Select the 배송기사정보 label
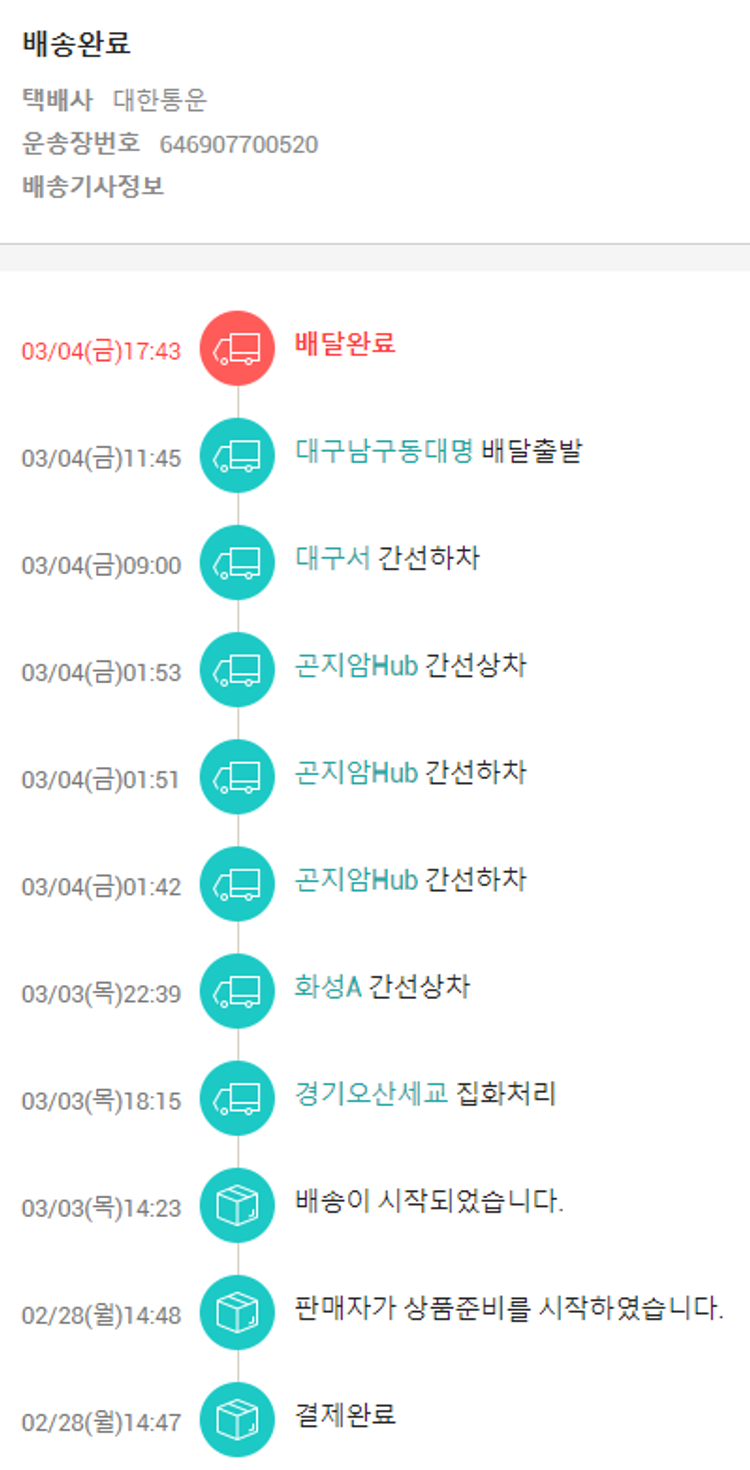Viewport: 750px width, 1470px height. tap(93, 186)
